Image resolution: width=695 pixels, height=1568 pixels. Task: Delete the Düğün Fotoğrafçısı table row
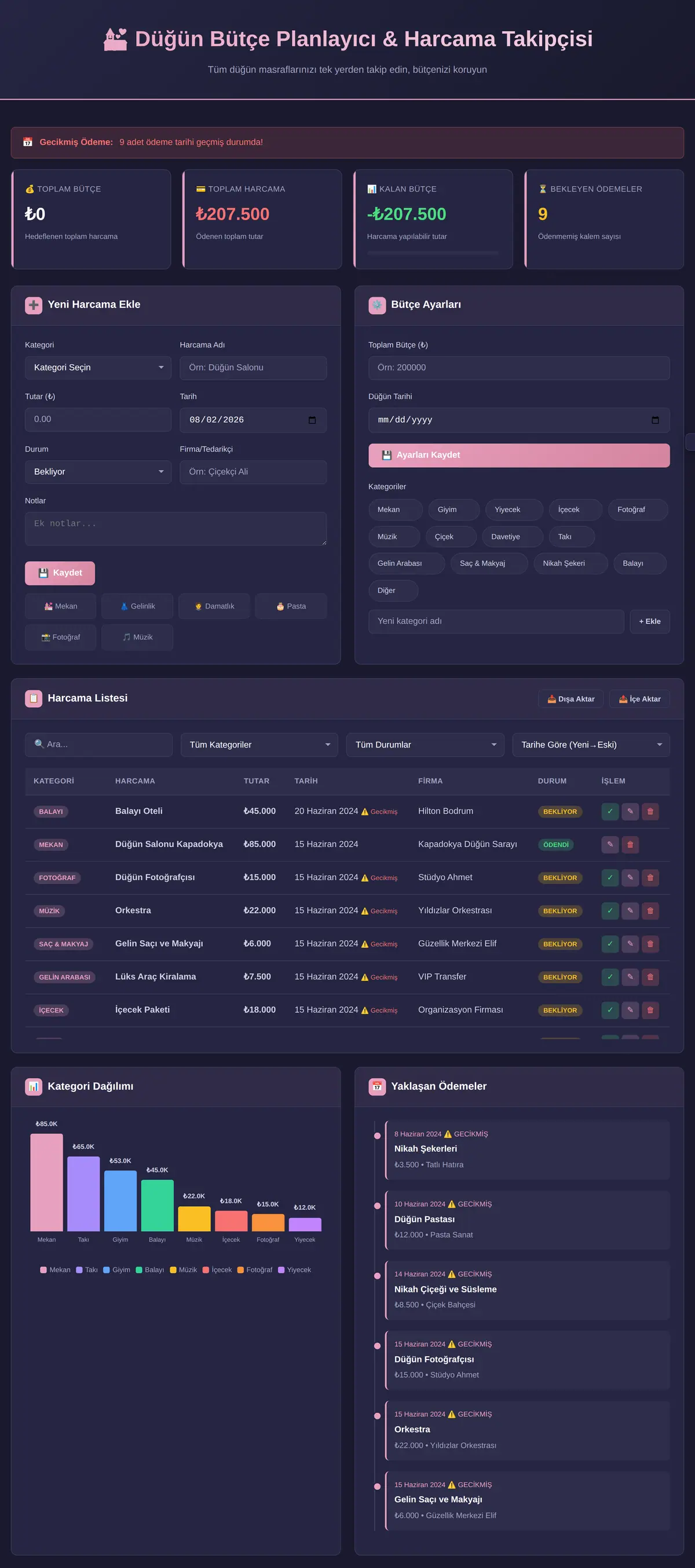(650, 878)
